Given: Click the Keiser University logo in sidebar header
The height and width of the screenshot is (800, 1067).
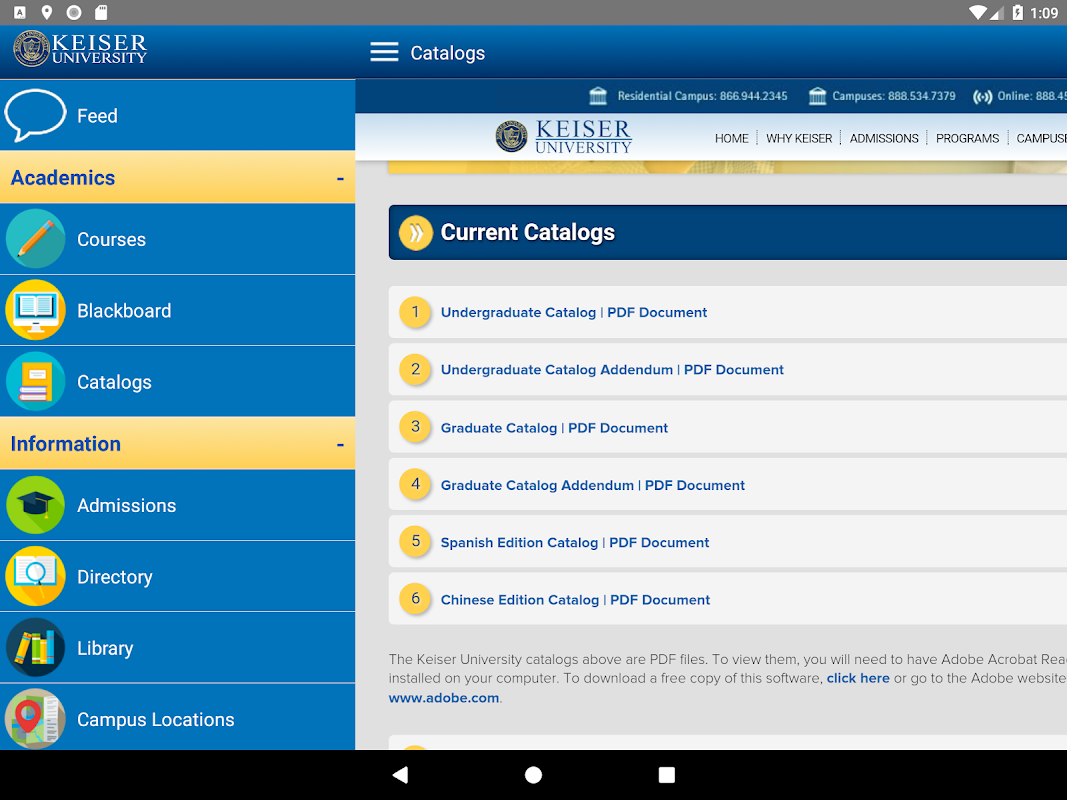Looking at the screenshot, I should (x=80, y=49).
